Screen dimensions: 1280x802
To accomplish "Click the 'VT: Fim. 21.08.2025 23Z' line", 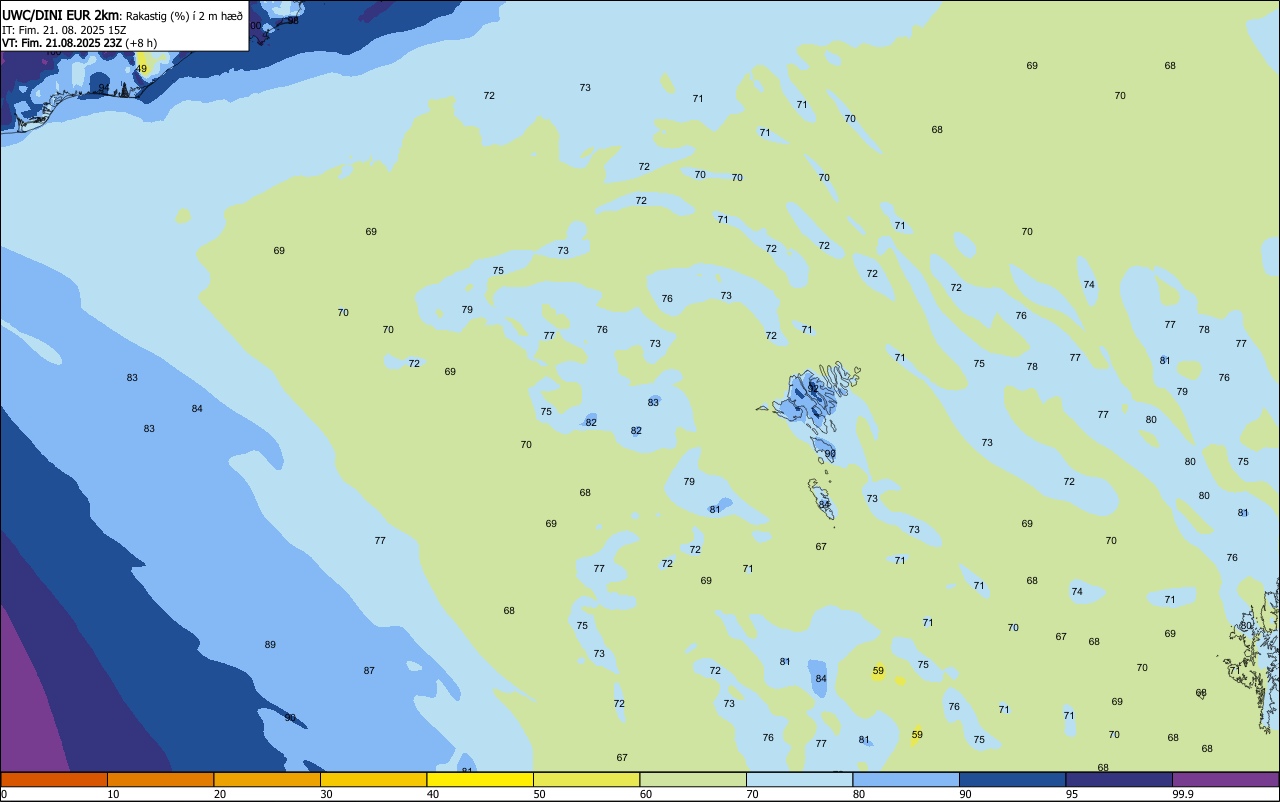I will click(x=62, y=43).
